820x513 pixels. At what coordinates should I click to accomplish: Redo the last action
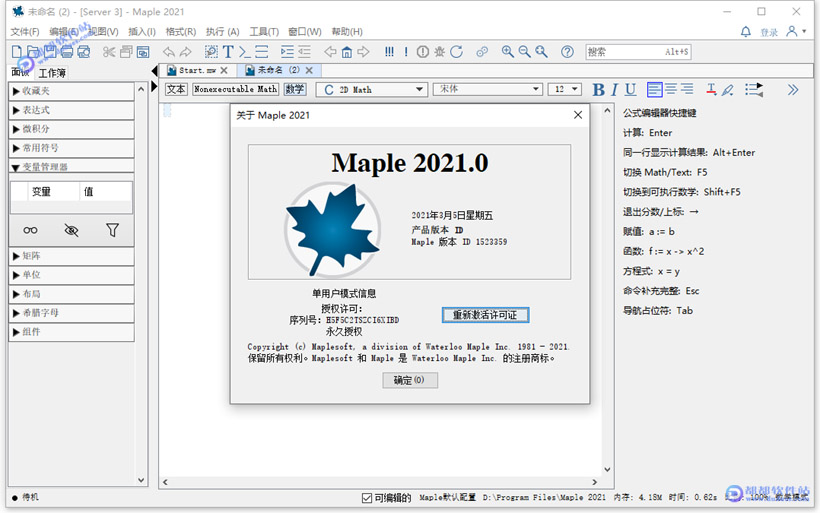186,52
